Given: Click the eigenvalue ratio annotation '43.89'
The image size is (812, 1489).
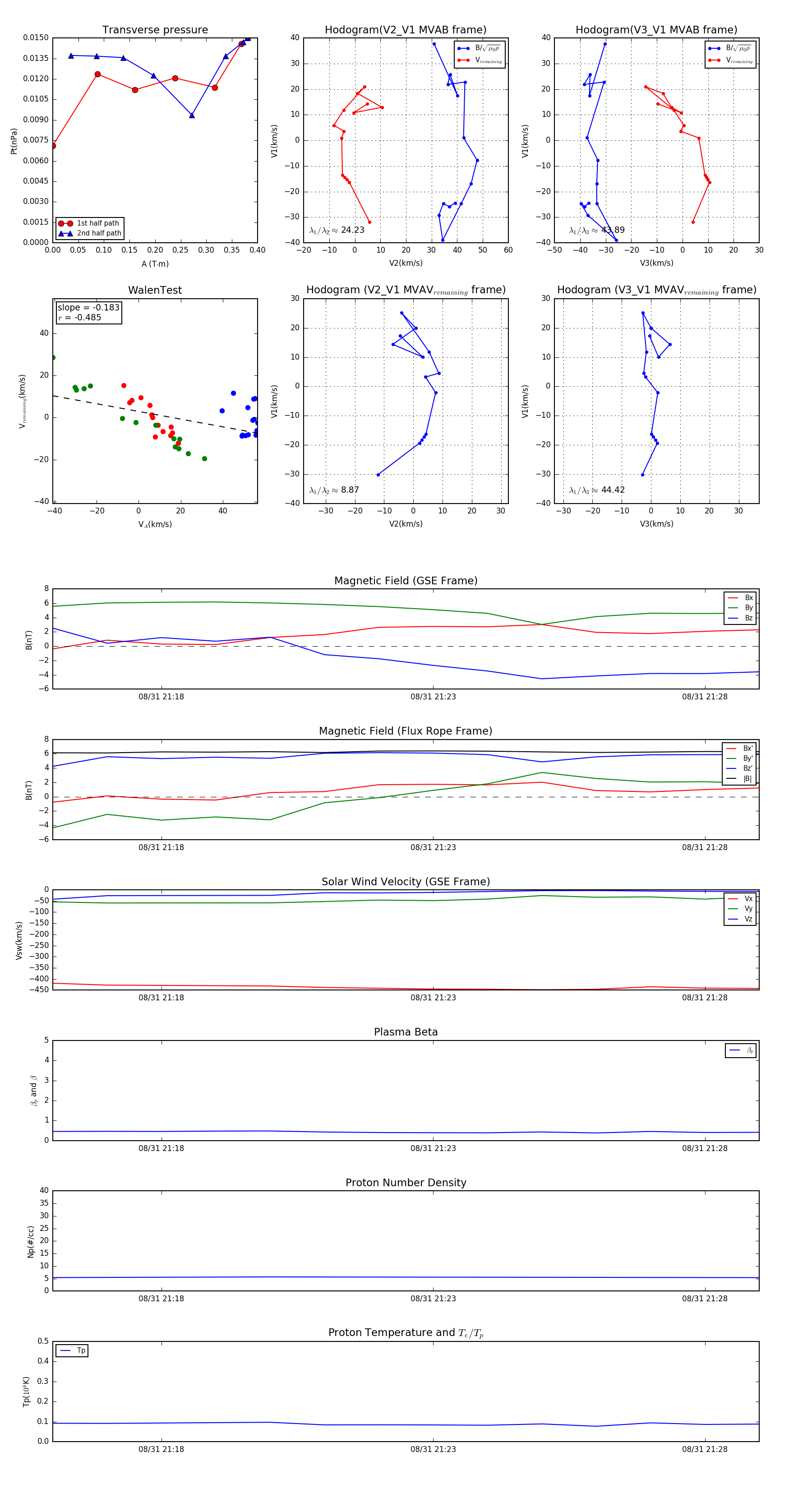Looking at the screenshot, I should click(x=597, y=230).
